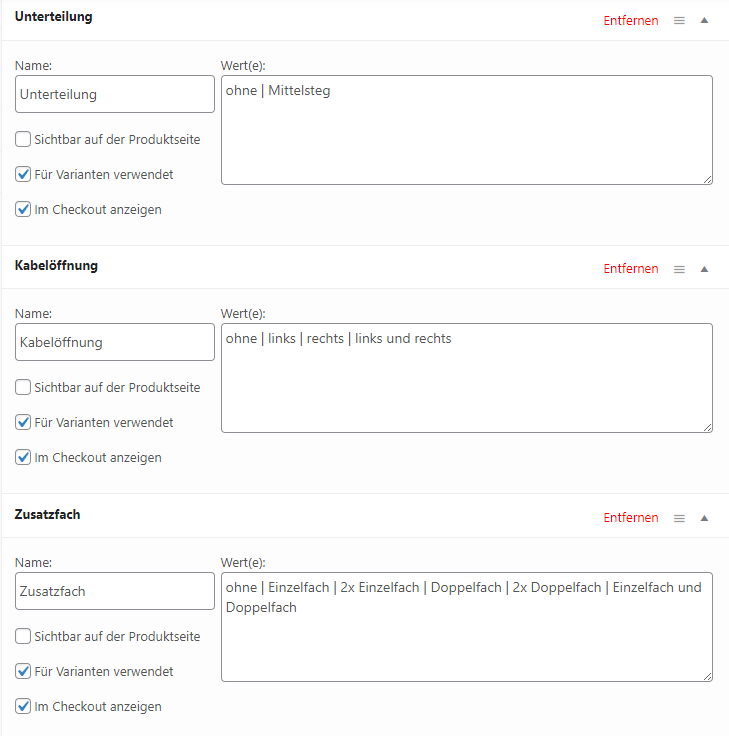Focus the Unterteilung name input field

[115, 94]
